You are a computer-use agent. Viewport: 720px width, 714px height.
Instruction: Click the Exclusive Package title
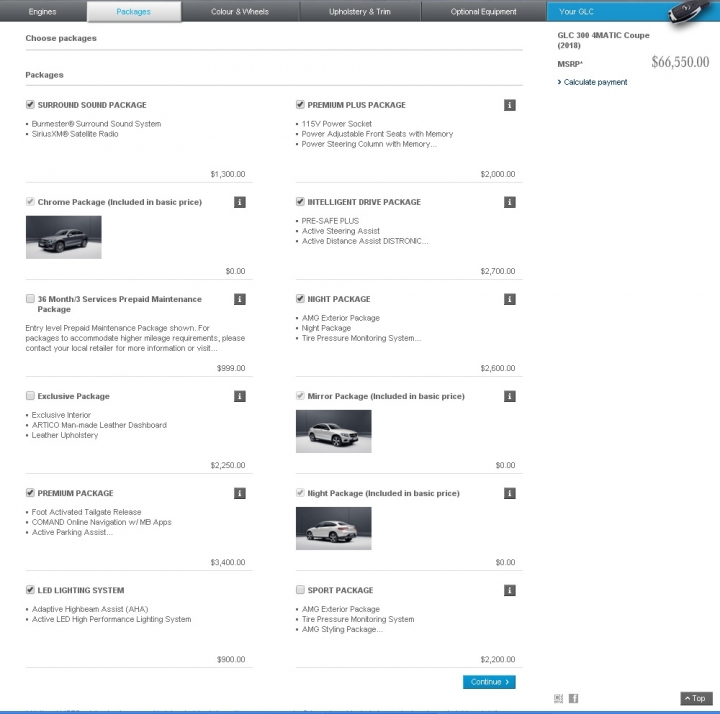[x=73, y=396]
